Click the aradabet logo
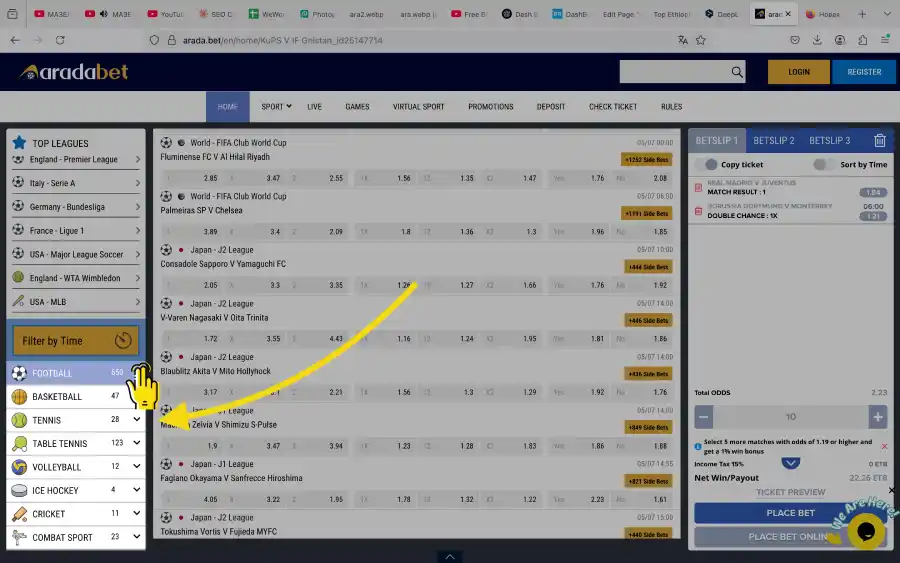The width and height of the screenshot is (900, 563). (74, 72)
